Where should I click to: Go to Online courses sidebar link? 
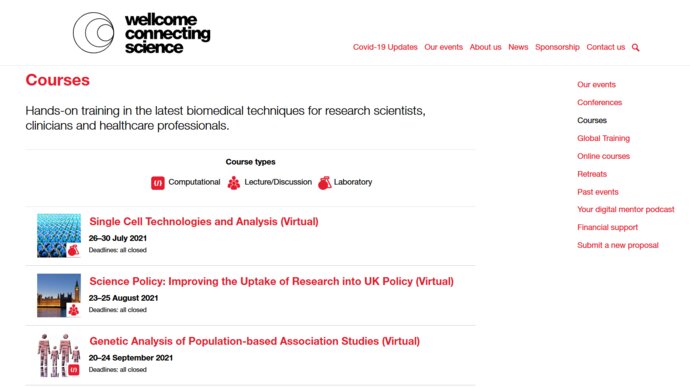(603, 156)
